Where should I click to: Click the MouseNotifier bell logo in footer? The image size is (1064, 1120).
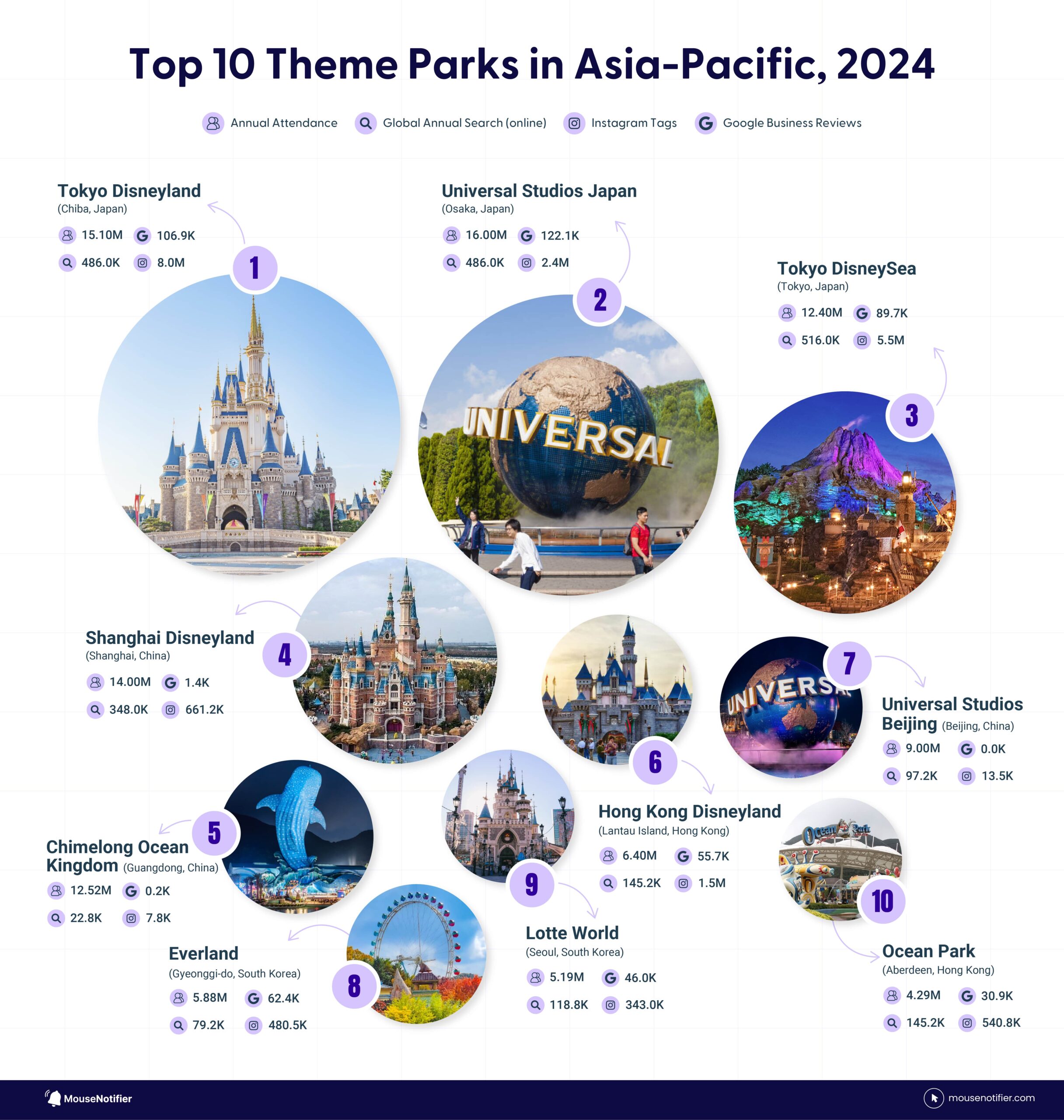tap(53, 1098)
